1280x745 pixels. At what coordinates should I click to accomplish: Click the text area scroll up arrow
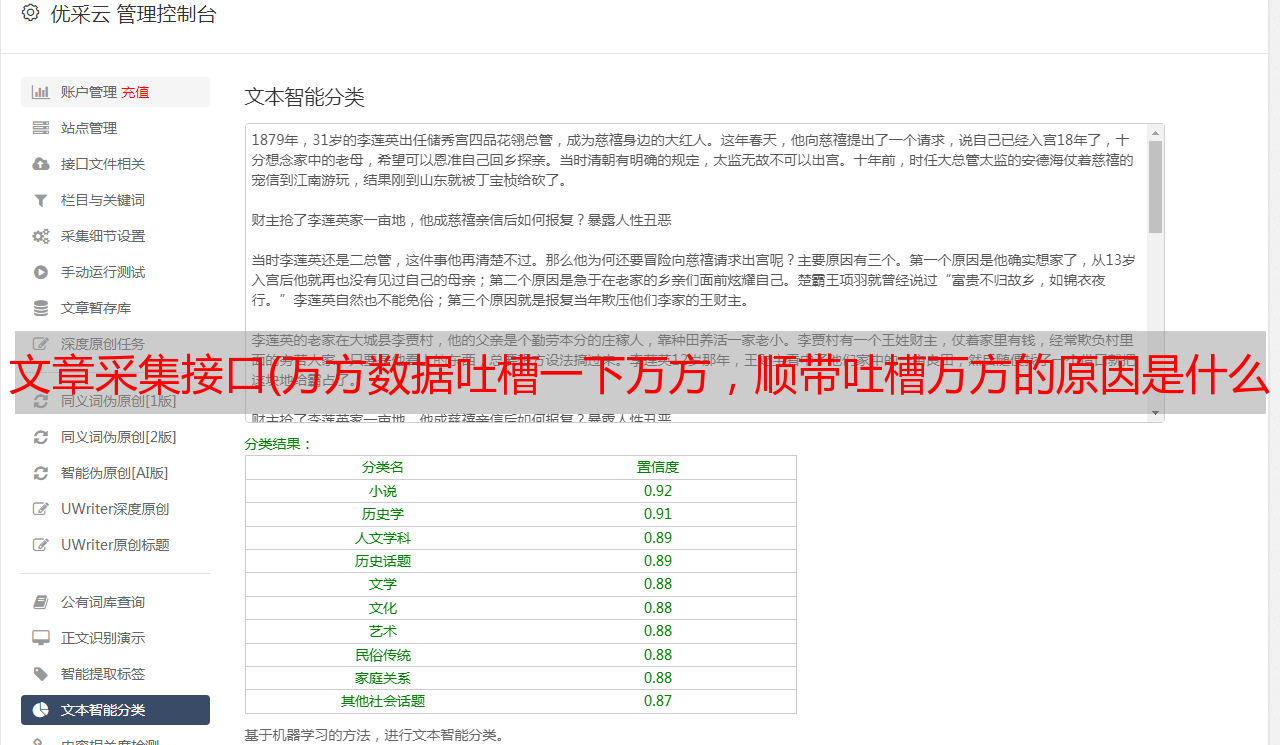coord(1155,132)
